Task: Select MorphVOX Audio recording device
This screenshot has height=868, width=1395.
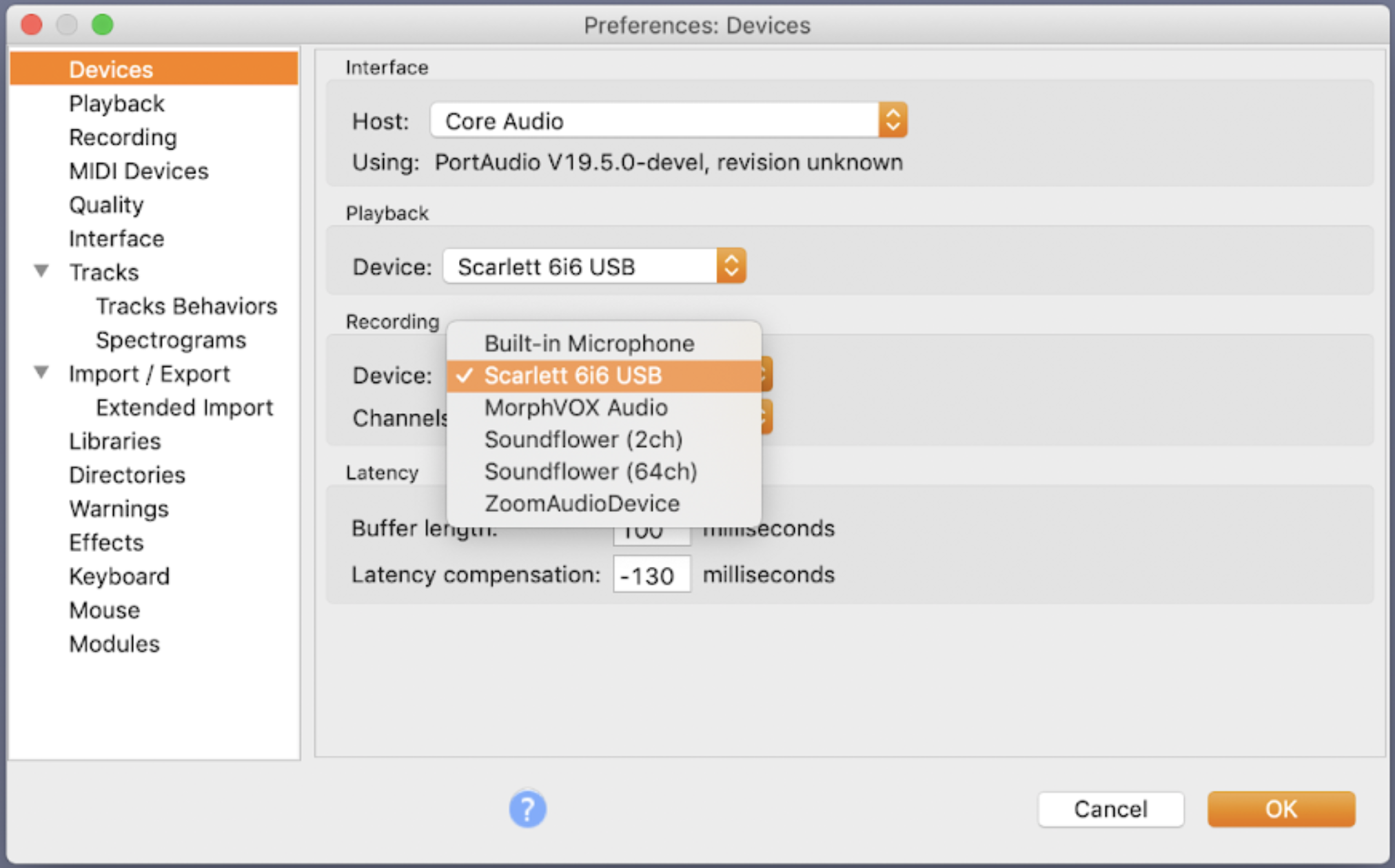Action: click(x=576, y=407)
